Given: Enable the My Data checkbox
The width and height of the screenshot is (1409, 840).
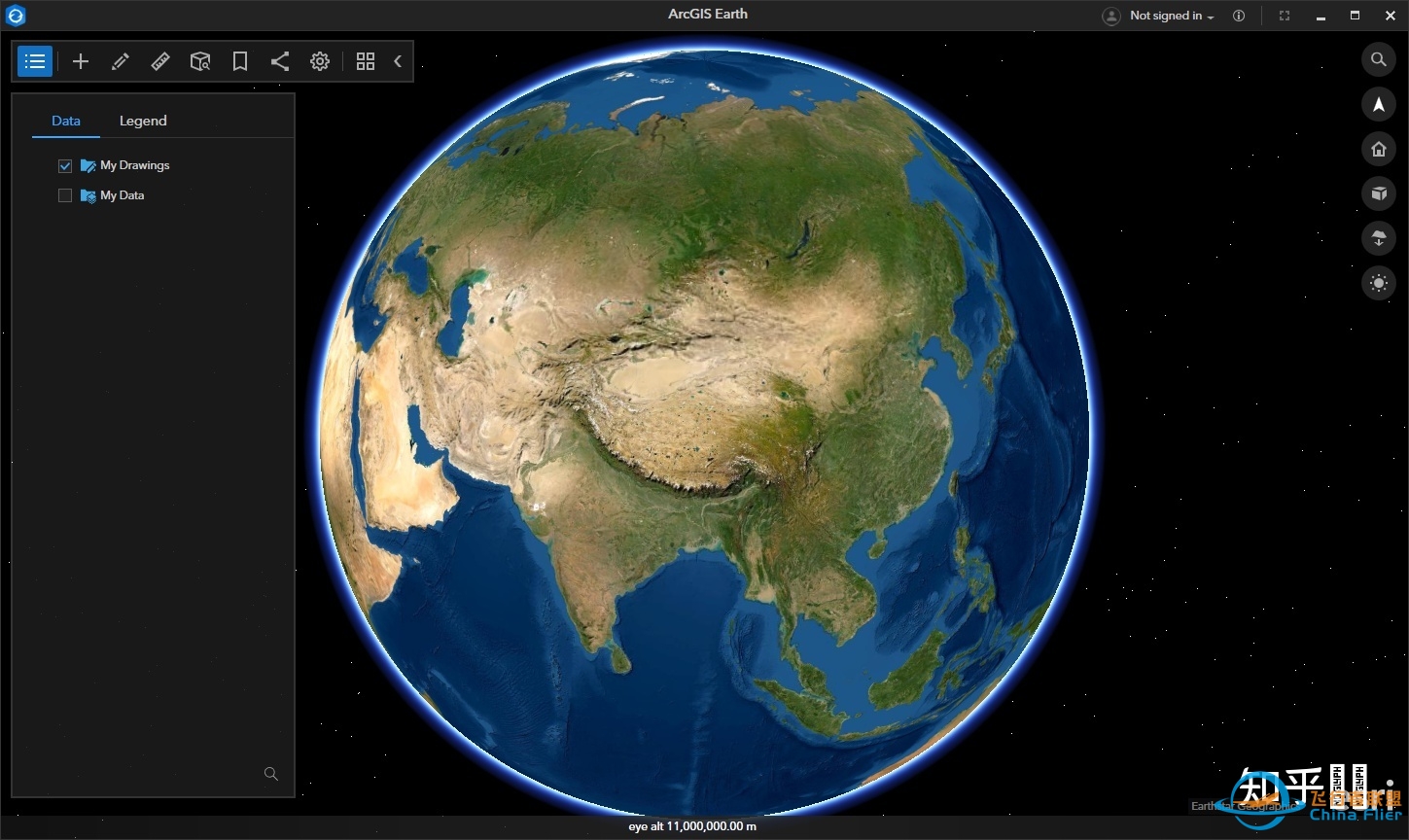Looking at the screenshot, I should click(64, 195).
